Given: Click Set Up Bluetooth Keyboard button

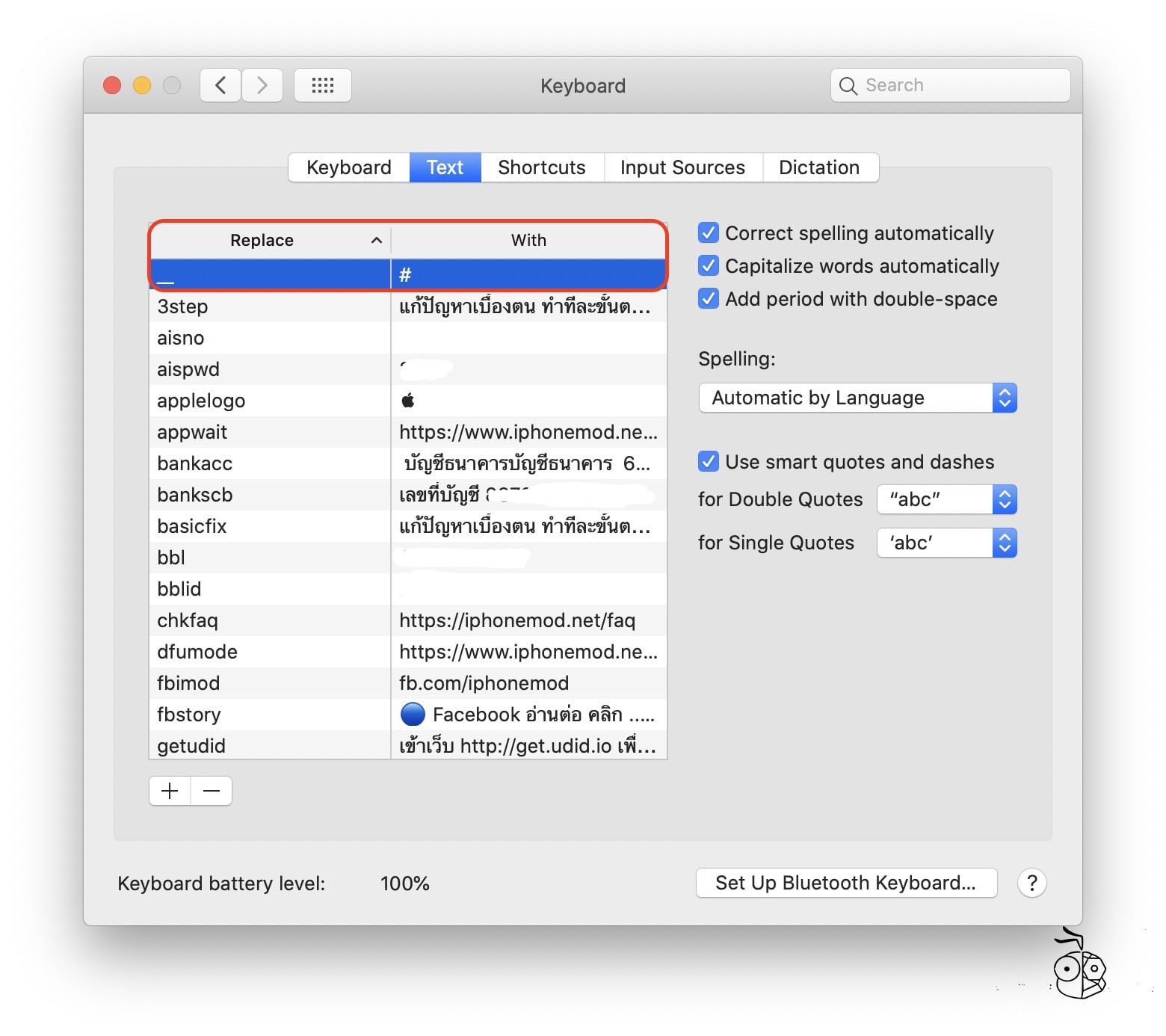Looking at the screenshot, I should click(x=845, y=883).
